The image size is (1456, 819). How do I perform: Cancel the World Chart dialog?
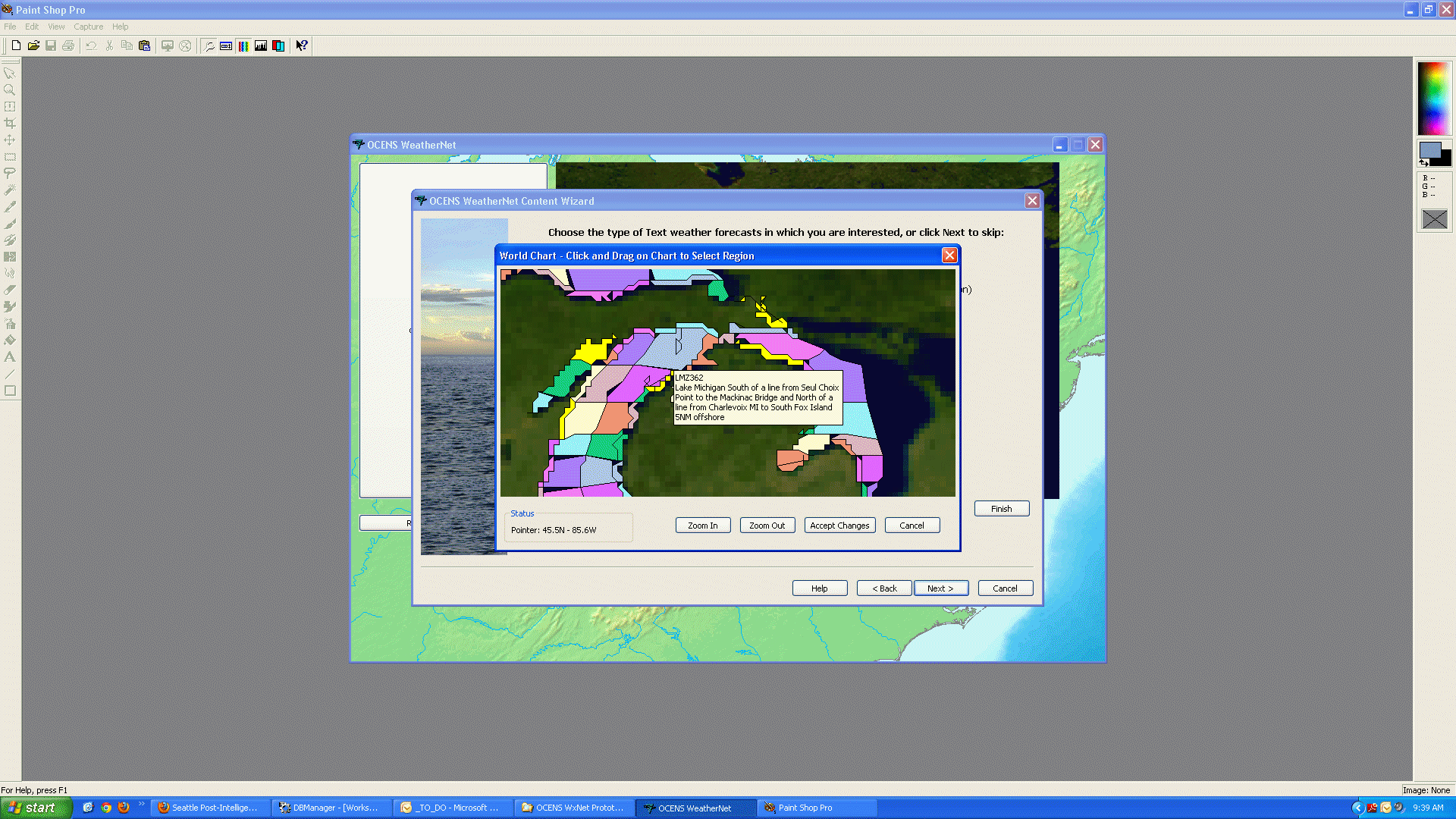click(x=912, y=526)
